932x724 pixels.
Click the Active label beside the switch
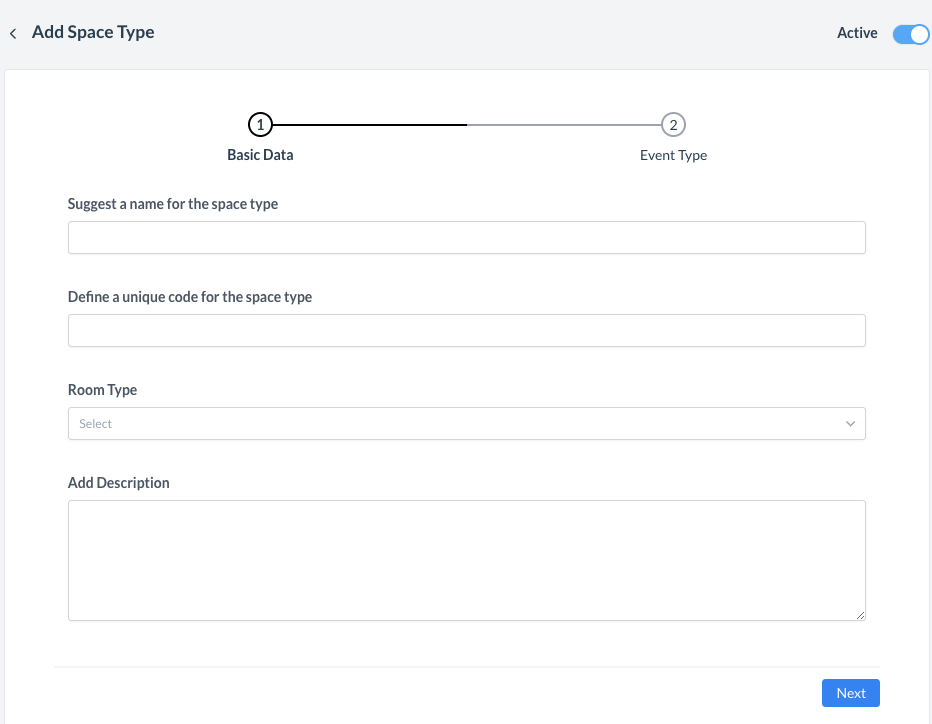pos(857,33)
